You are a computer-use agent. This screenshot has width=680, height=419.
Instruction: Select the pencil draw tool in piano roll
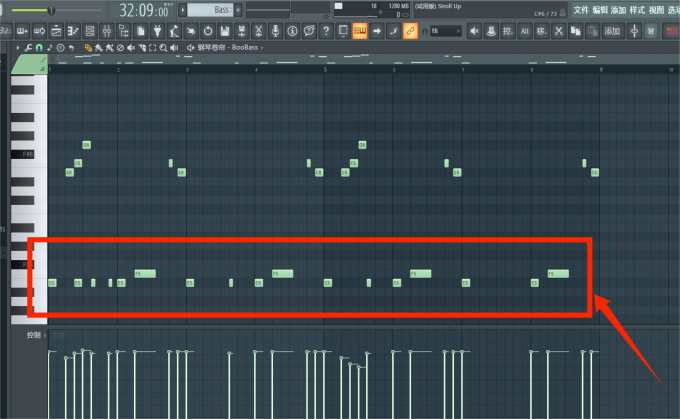click(88, 48)
